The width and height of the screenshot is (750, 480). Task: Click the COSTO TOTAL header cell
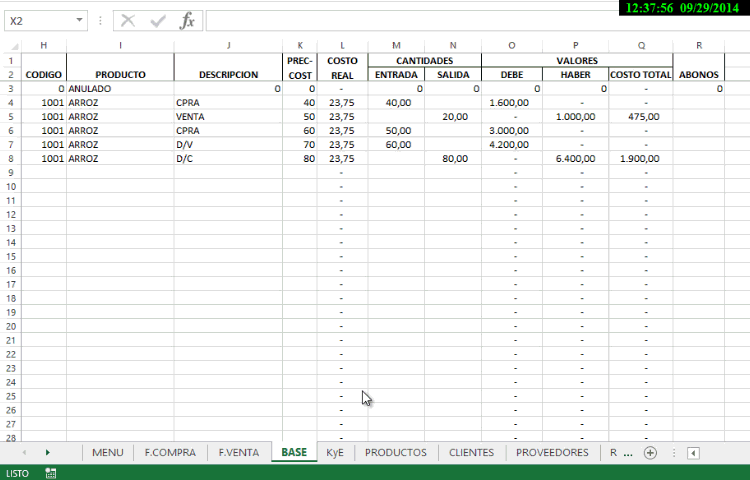641,75
